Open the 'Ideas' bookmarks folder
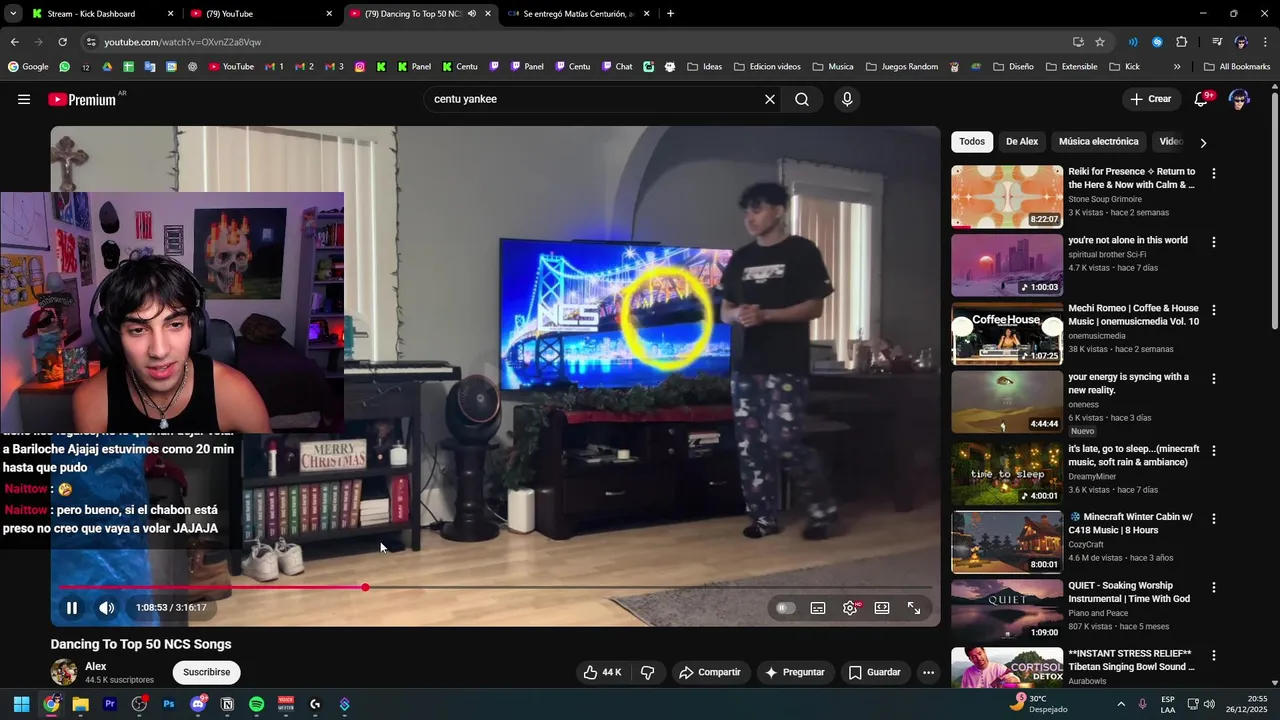Image resolution: width=1280 pixels, height=720 pixels. (x=704, y=67)
